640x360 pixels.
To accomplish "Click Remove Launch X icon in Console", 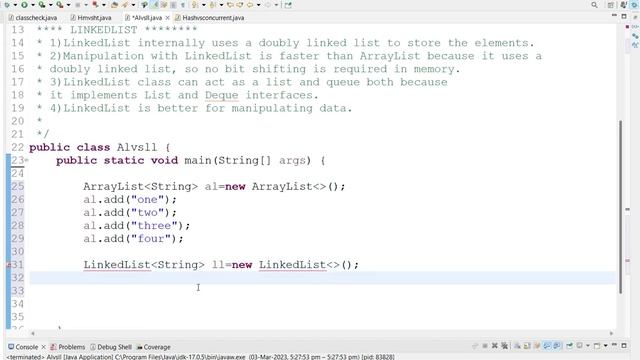I will pyautogui.click(x=495, y=346).
